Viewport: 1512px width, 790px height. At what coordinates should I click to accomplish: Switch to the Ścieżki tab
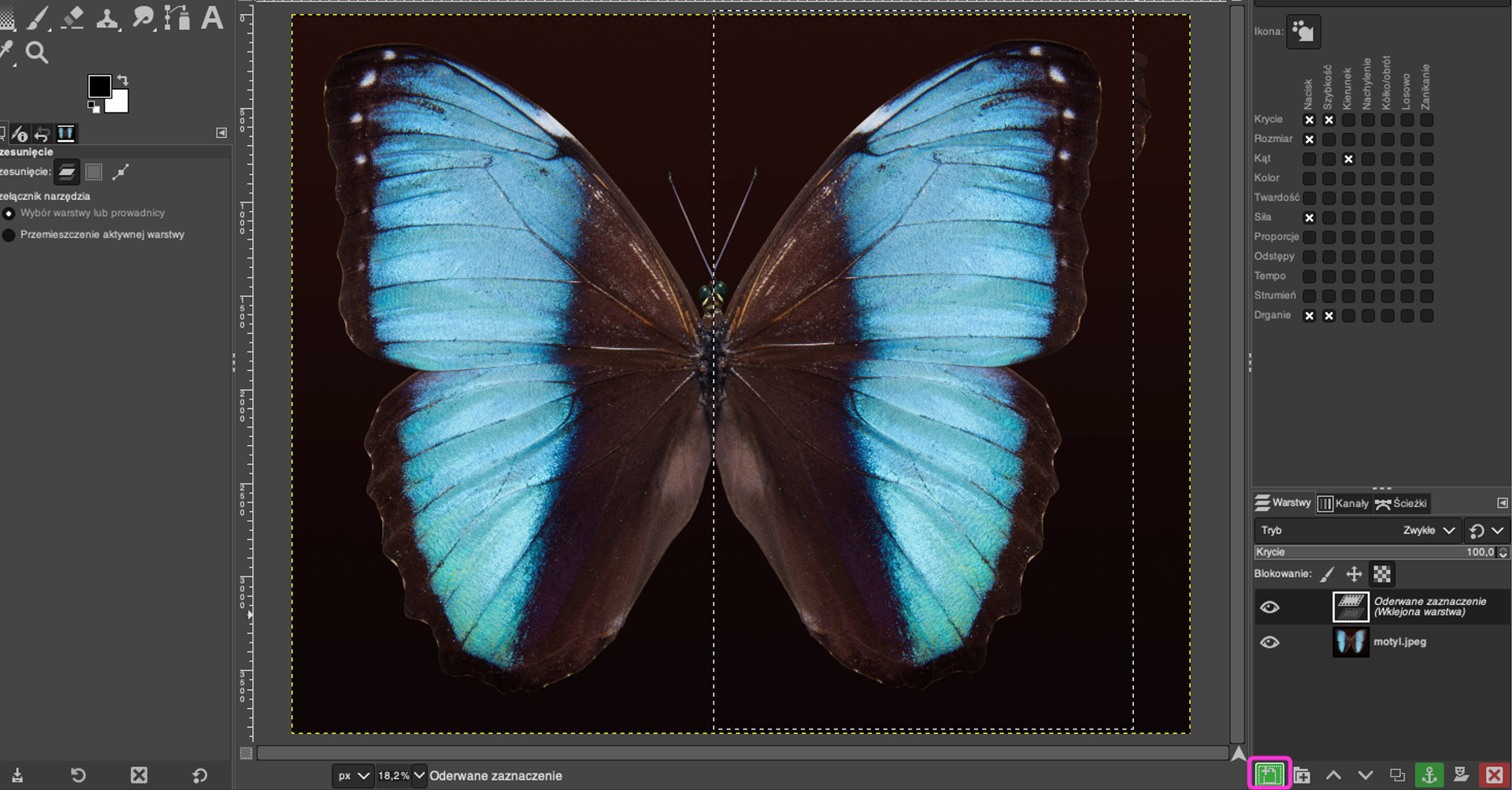pyautogui.click(x=1401, y=503)
